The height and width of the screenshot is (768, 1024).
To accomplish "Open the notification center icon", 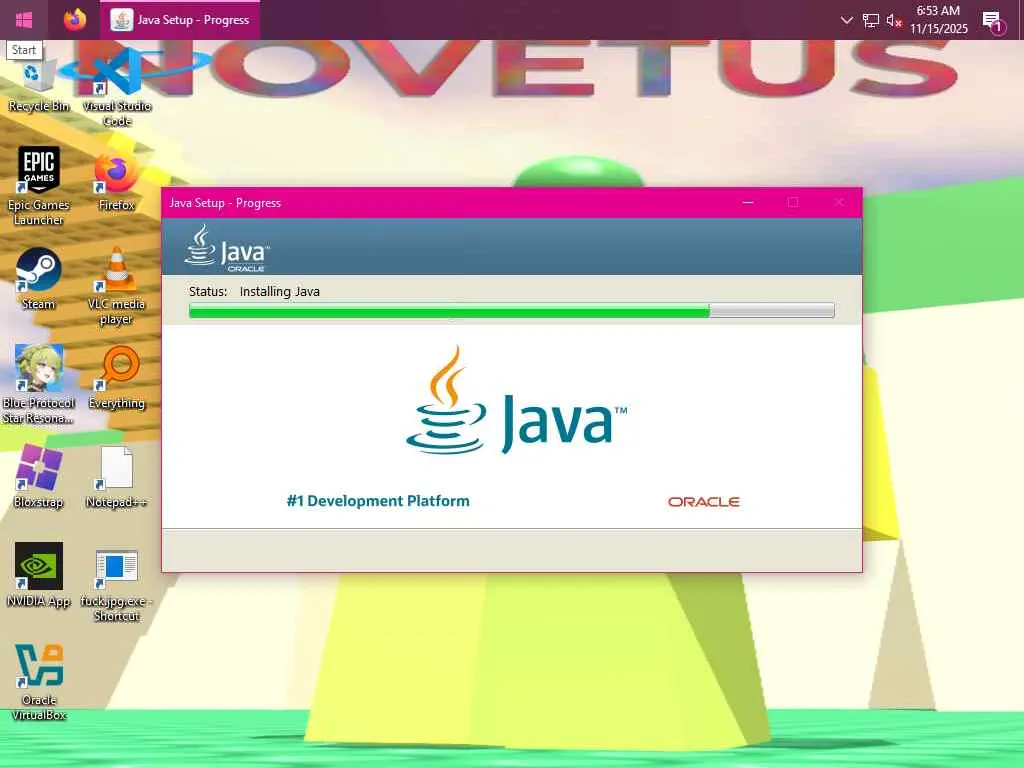I will [993, 21].
